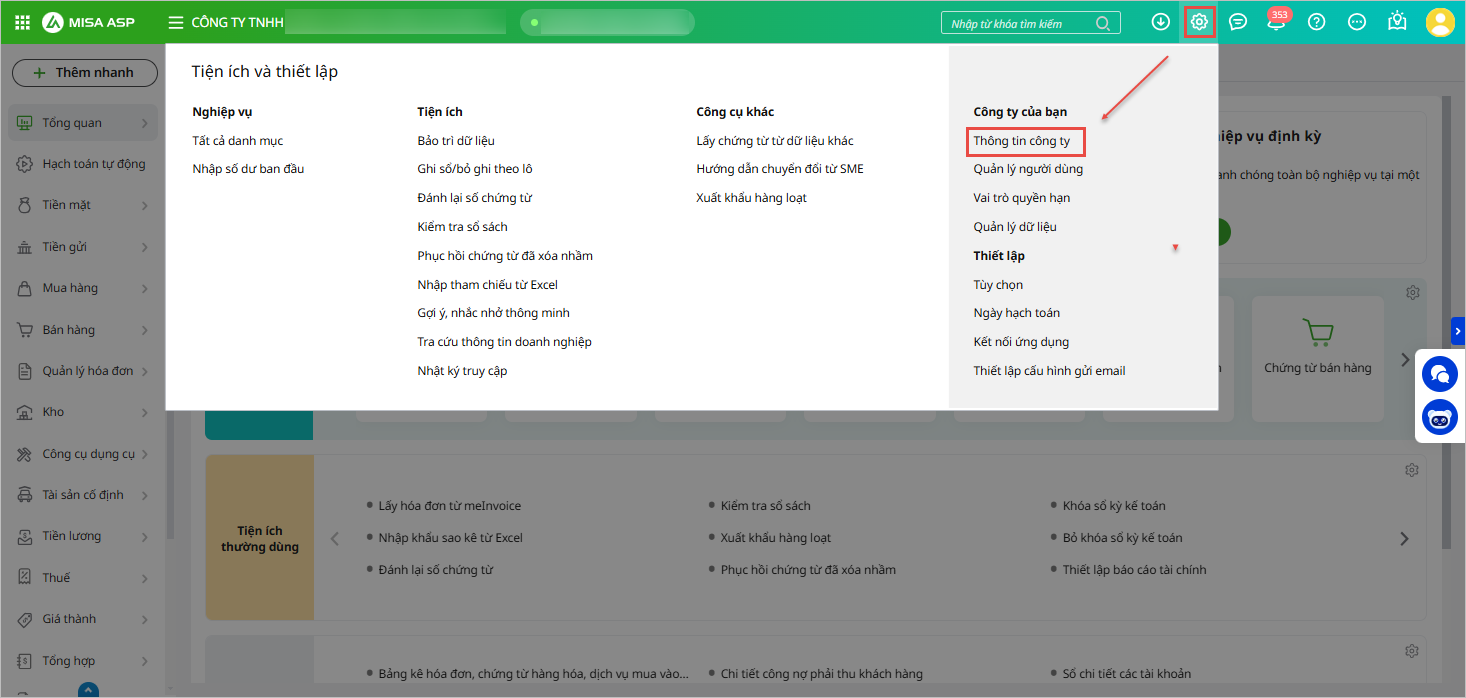The width and height of the screenshot is (1466, 698).
Task: Open Tùy chọn settings
Action: tap(998, 285)
